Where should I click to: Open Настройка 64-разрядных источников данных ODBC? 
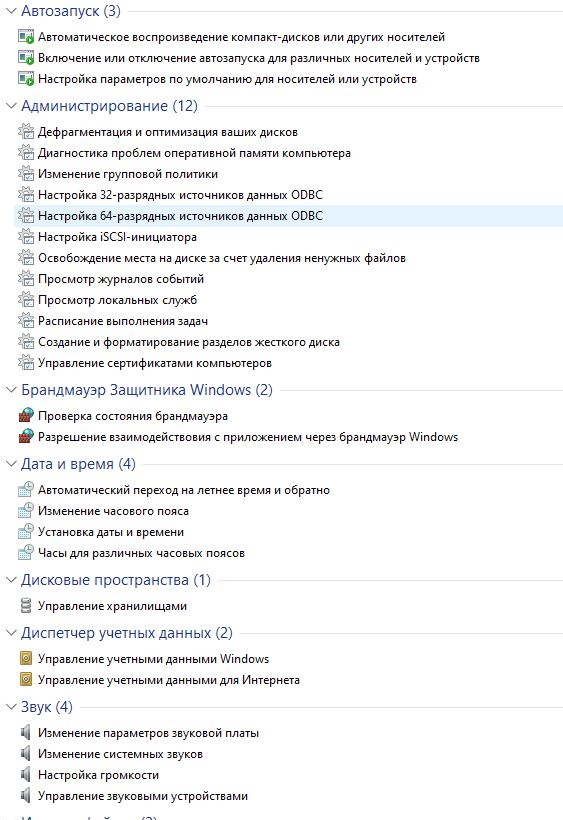[x=180, y=216]
